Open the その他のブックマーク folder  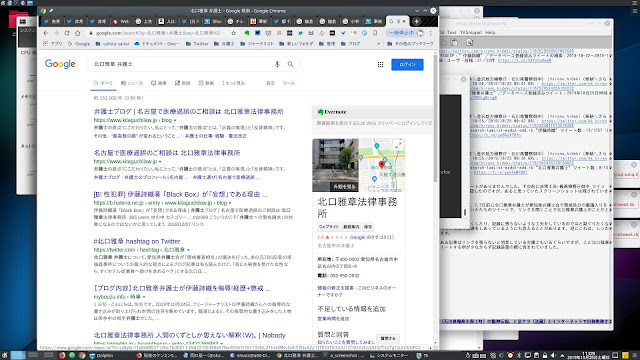tap(410, 43)
